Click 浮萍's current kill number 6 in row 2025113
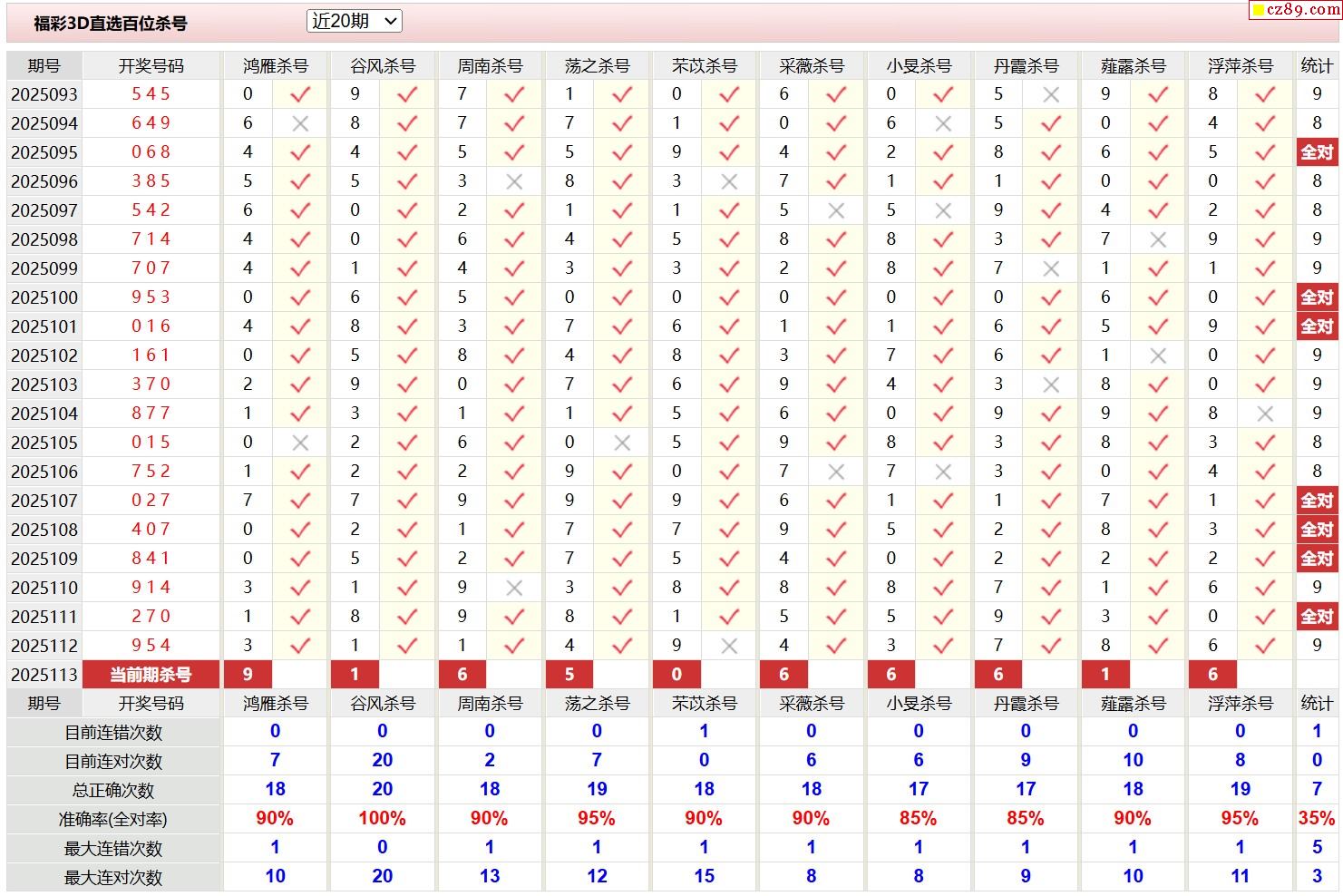 pyautogui.click(x=1212, y=675)
